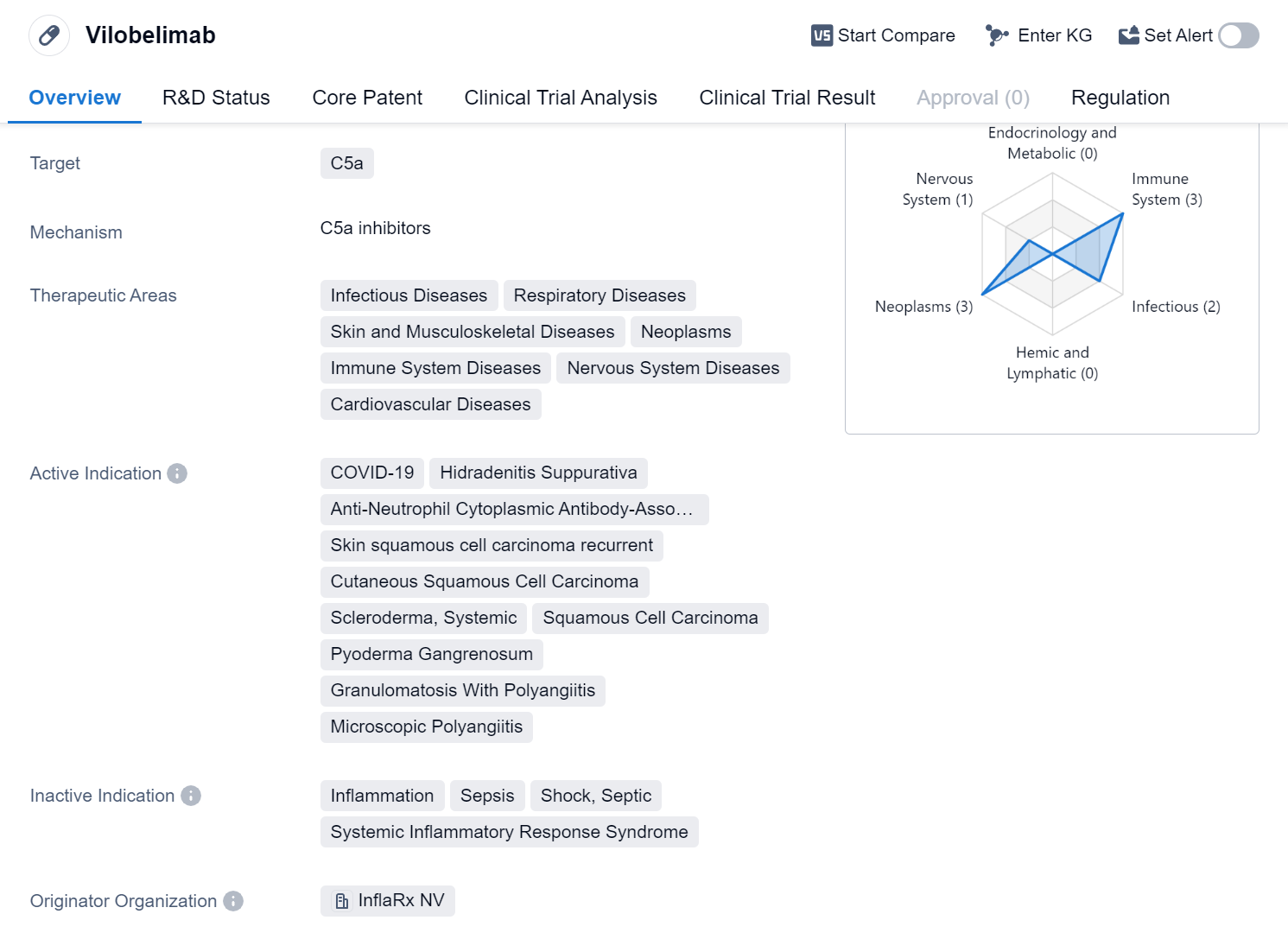Screen dimensions: 1288x933
Task: Switch to the R&D Status tab
Action: (216, 98)
